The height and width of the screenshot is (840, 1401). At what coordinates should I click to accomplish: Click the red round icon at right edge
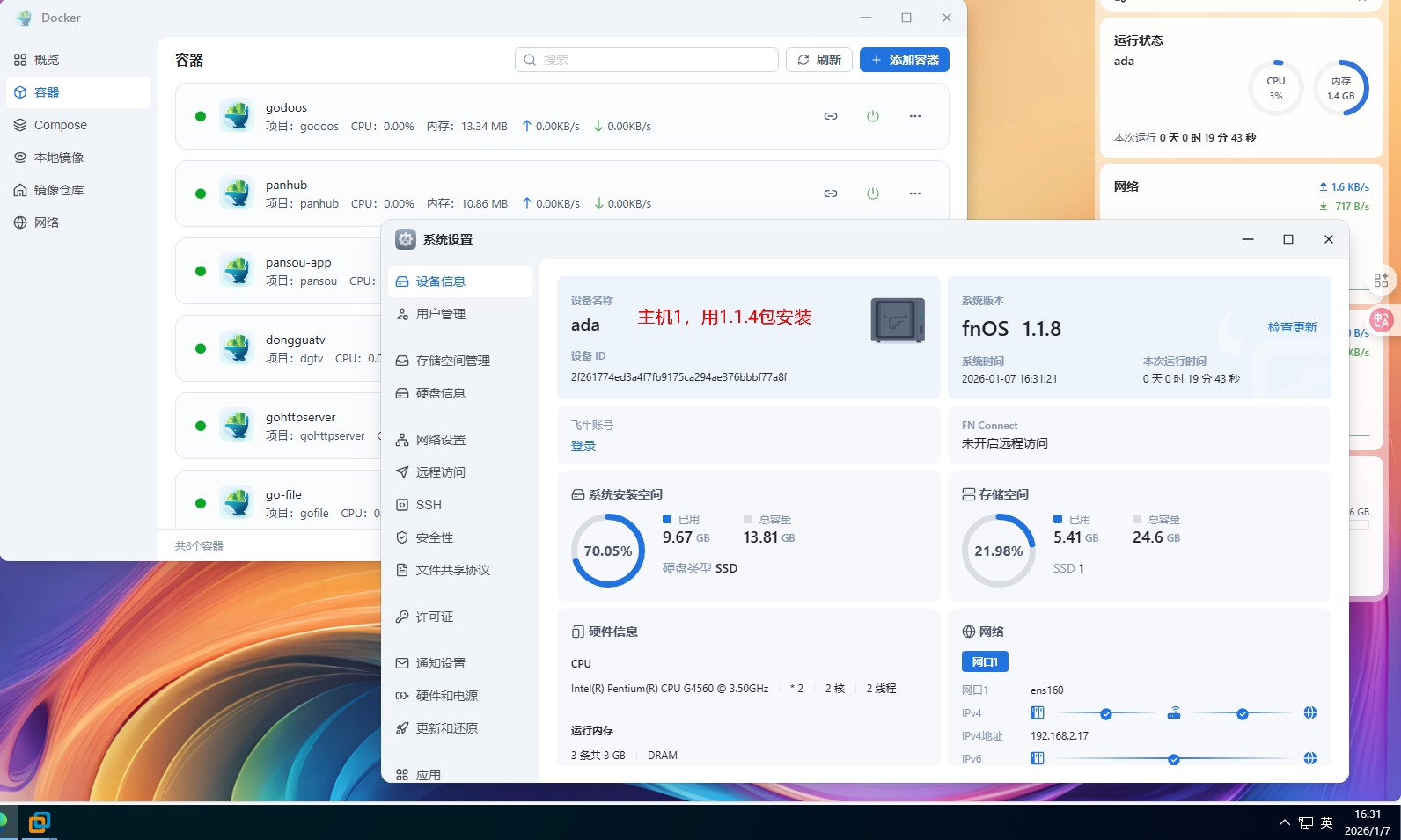pos(1381,320)
